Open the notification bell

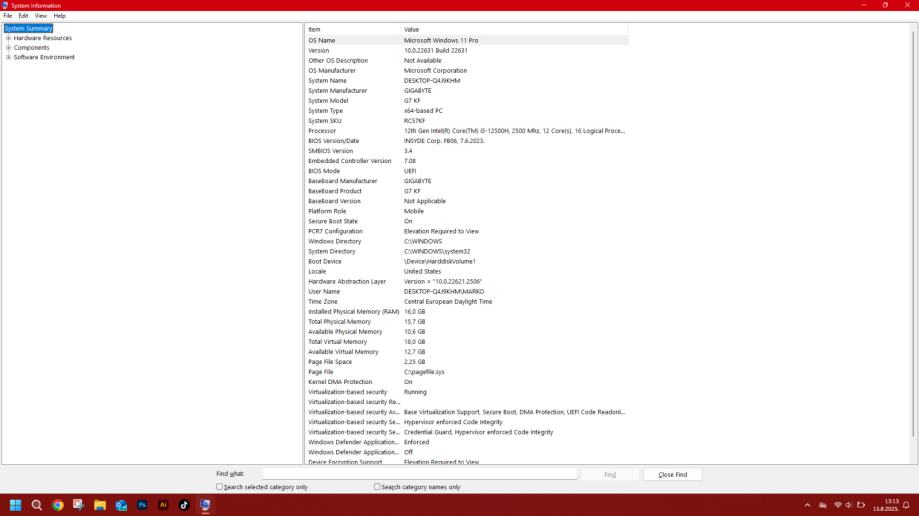(x=906, y=505)
